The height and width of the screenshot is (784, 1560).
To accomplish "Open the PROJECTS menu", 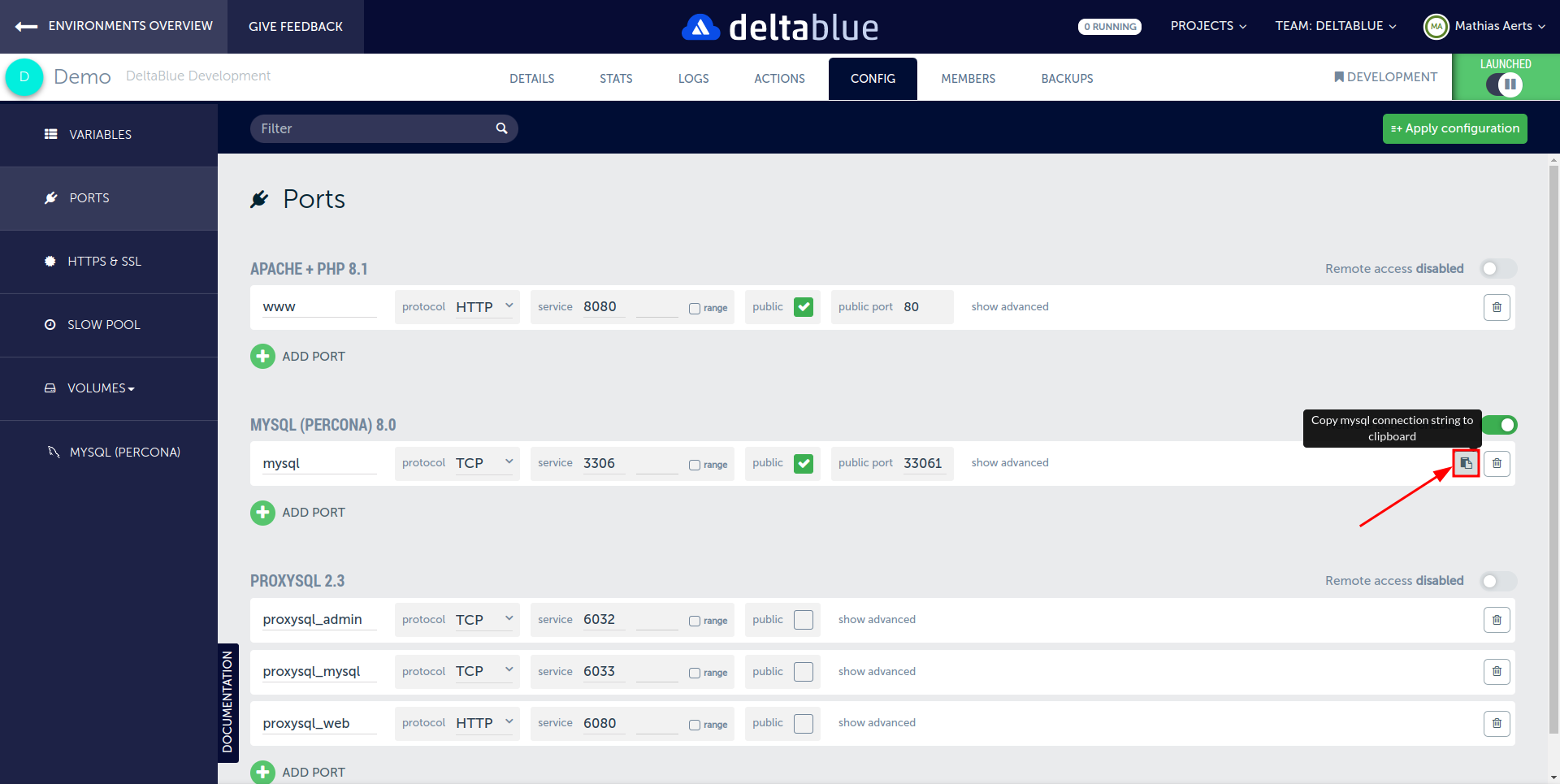I will click(1208, 25).
